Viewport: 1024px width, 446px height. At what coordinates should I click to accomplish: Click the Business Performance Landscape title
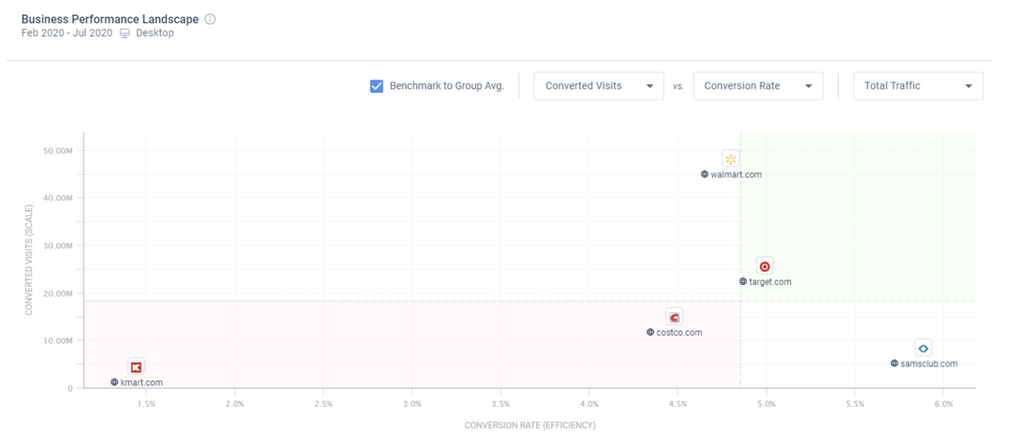pos(109,19)
